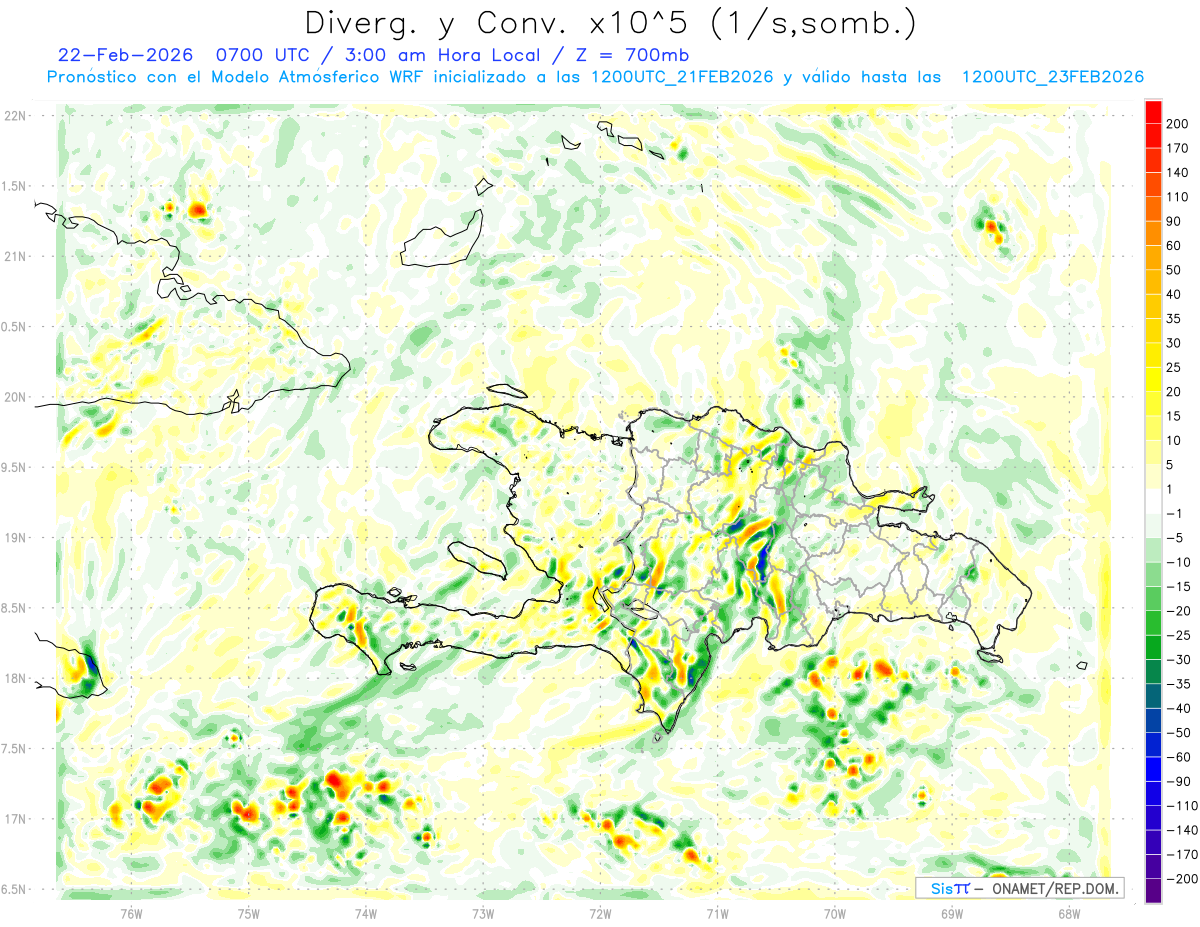Click the '69W' longitude label

click(952, 913)
